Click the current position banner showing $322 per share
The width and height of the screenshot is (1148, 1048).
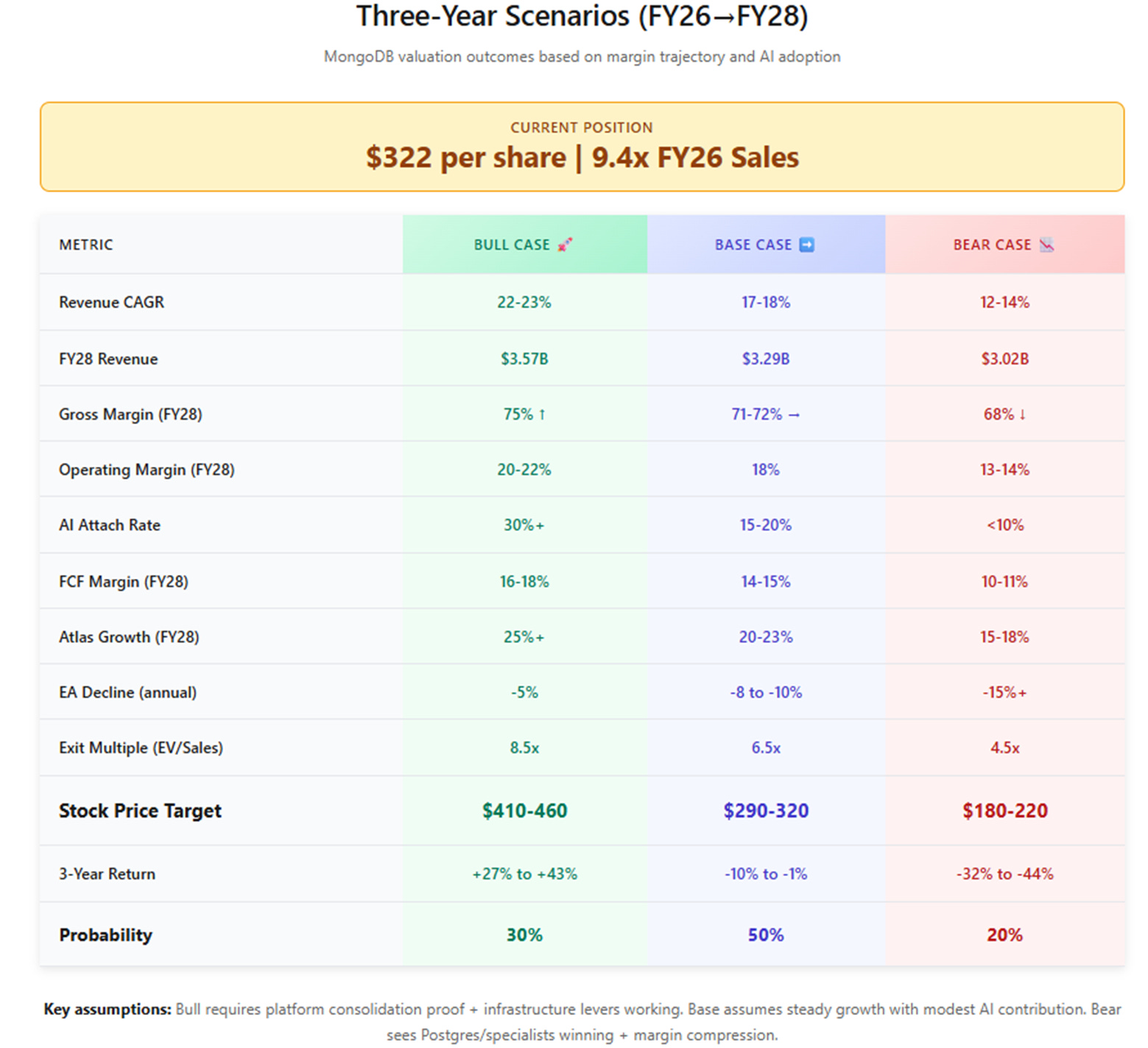pyautogui.click(x=582, y=147)
